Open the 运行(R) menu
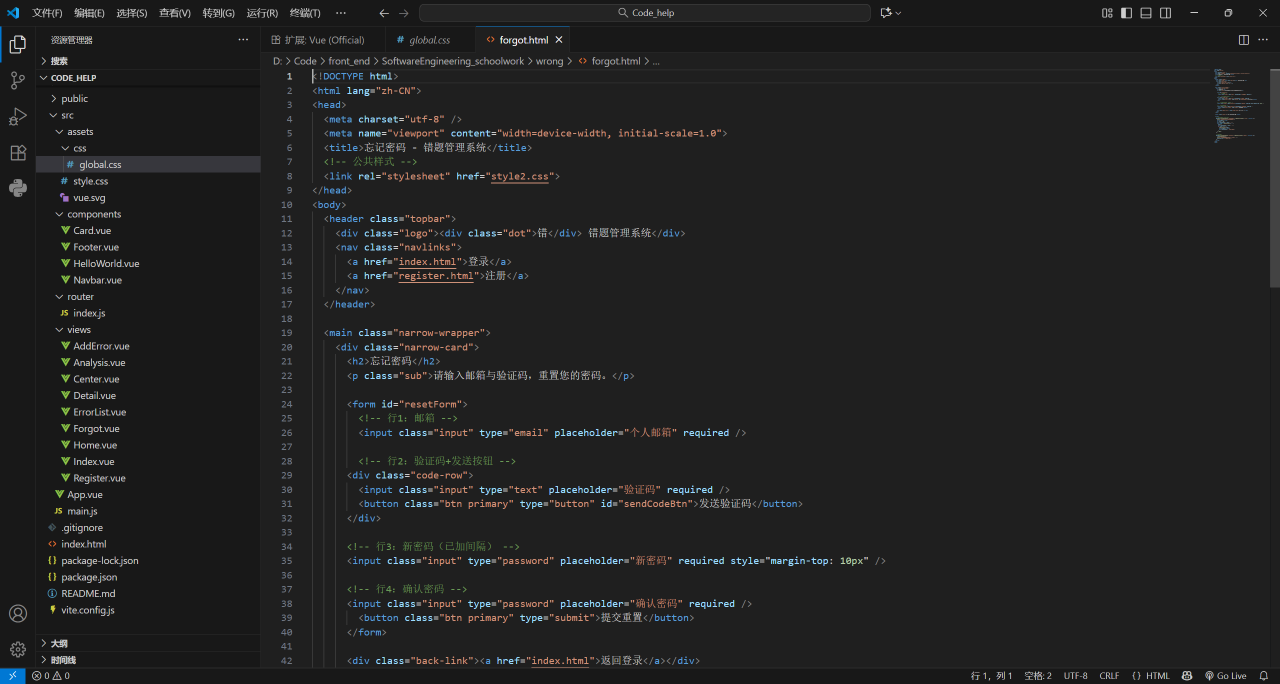The height and width of the screenshot is (684, 1280). (262, 13)
